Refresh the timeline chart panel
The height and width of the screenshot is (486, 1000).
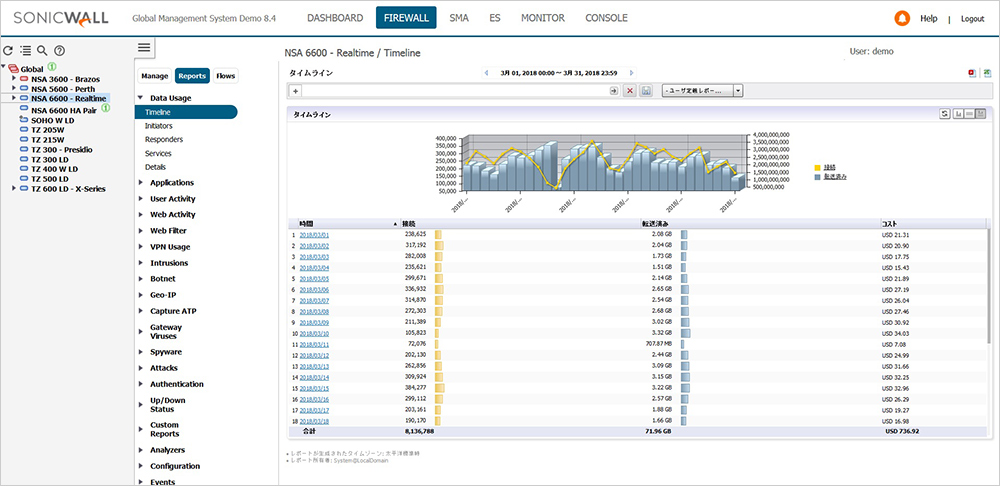coord(945,114)
